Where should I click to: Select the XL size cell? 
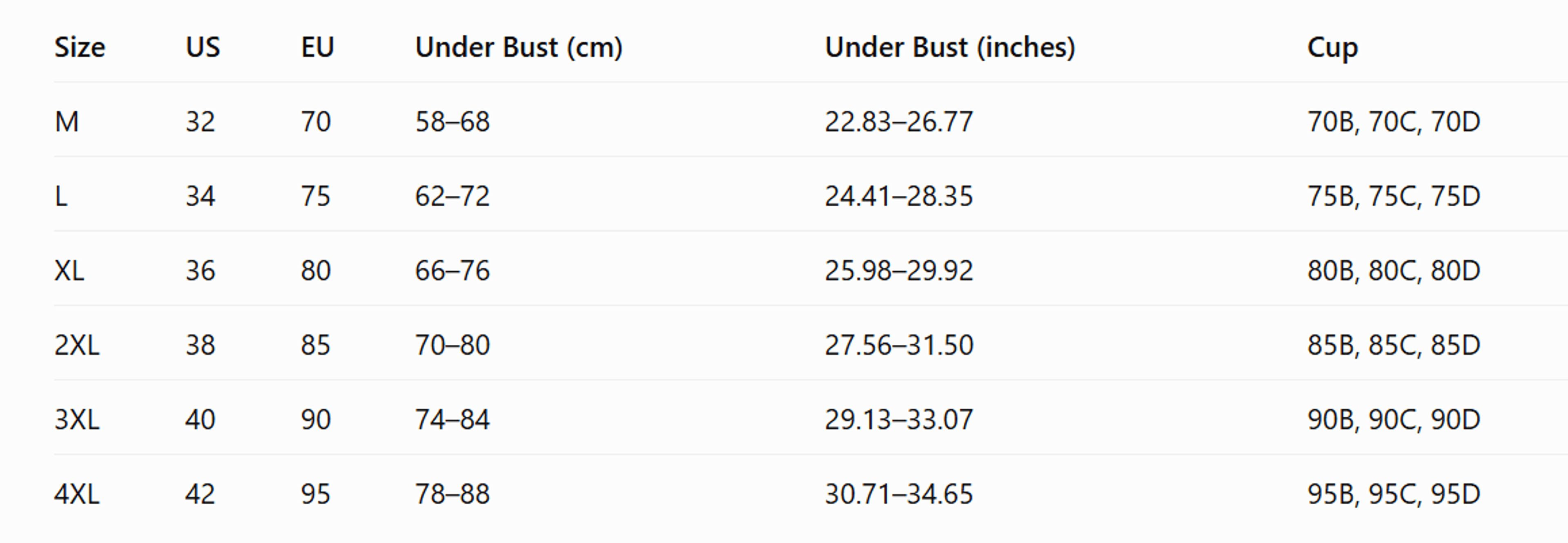click(69, 270)
